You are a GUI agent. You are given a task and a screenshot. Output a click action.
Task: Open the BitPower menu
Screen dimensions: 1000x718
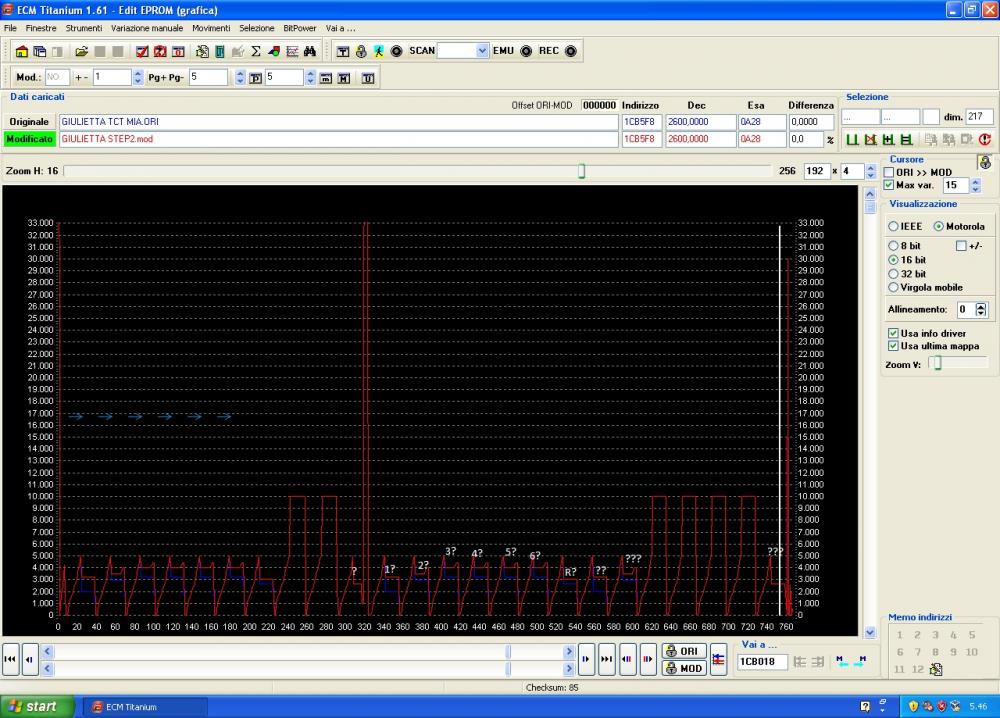300,28
